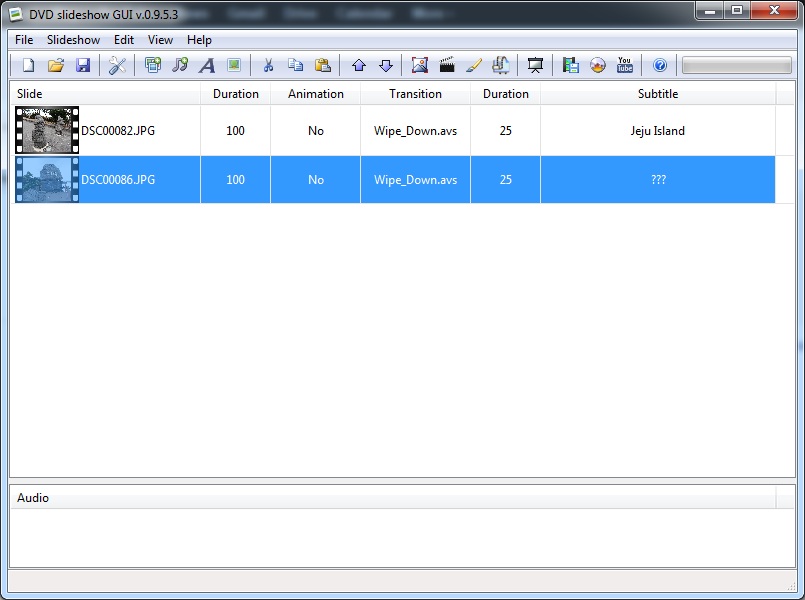Select the DSC00082.JPG thumbnail

point(47,130)
